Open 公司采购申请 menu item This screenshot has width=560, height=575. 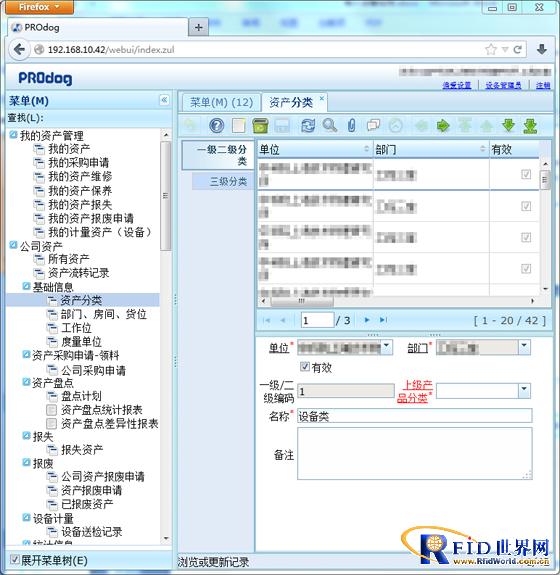tap(94, 370)
